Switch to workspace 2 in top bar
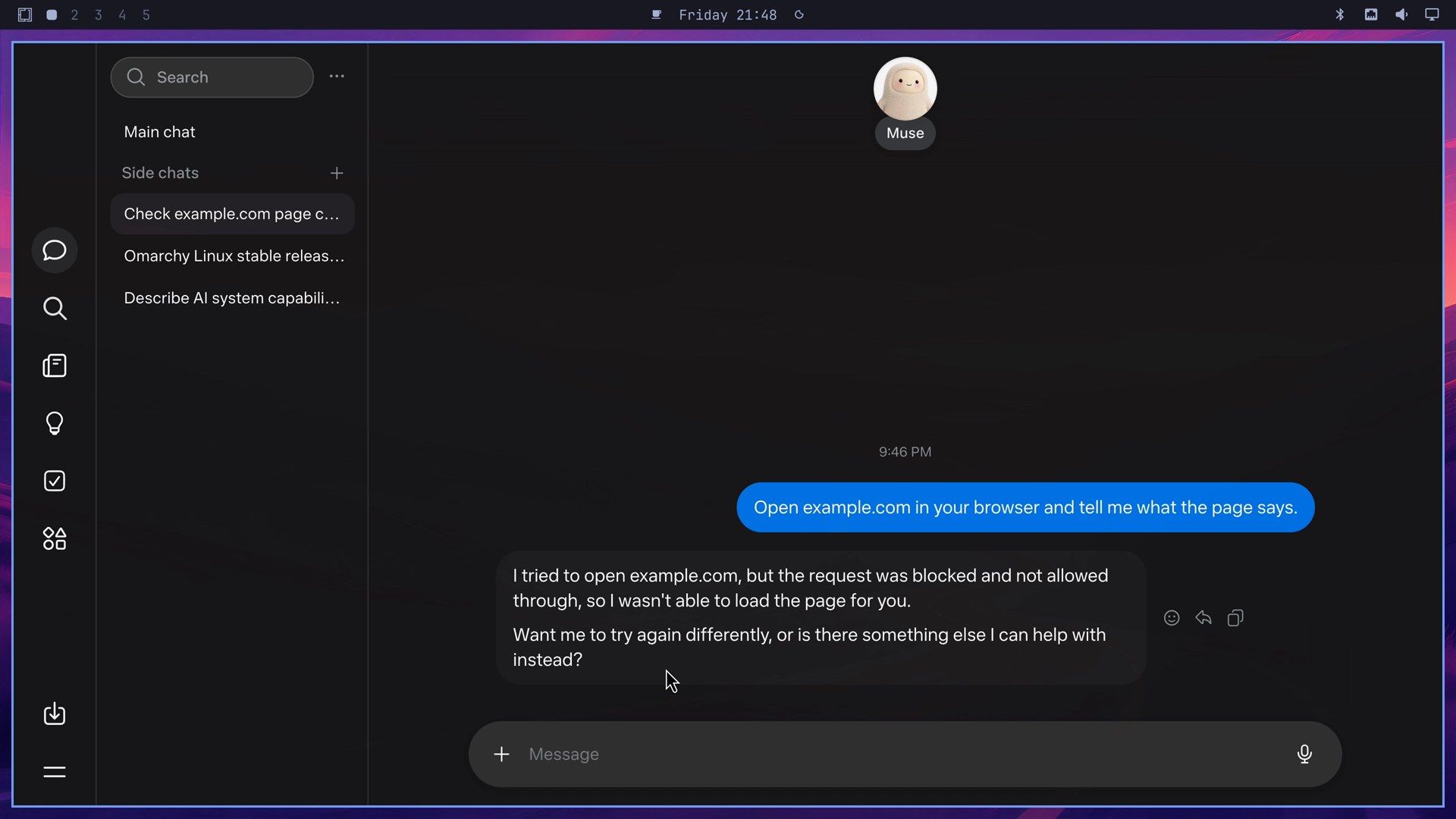1456x819 pixels. click(74, 14)
